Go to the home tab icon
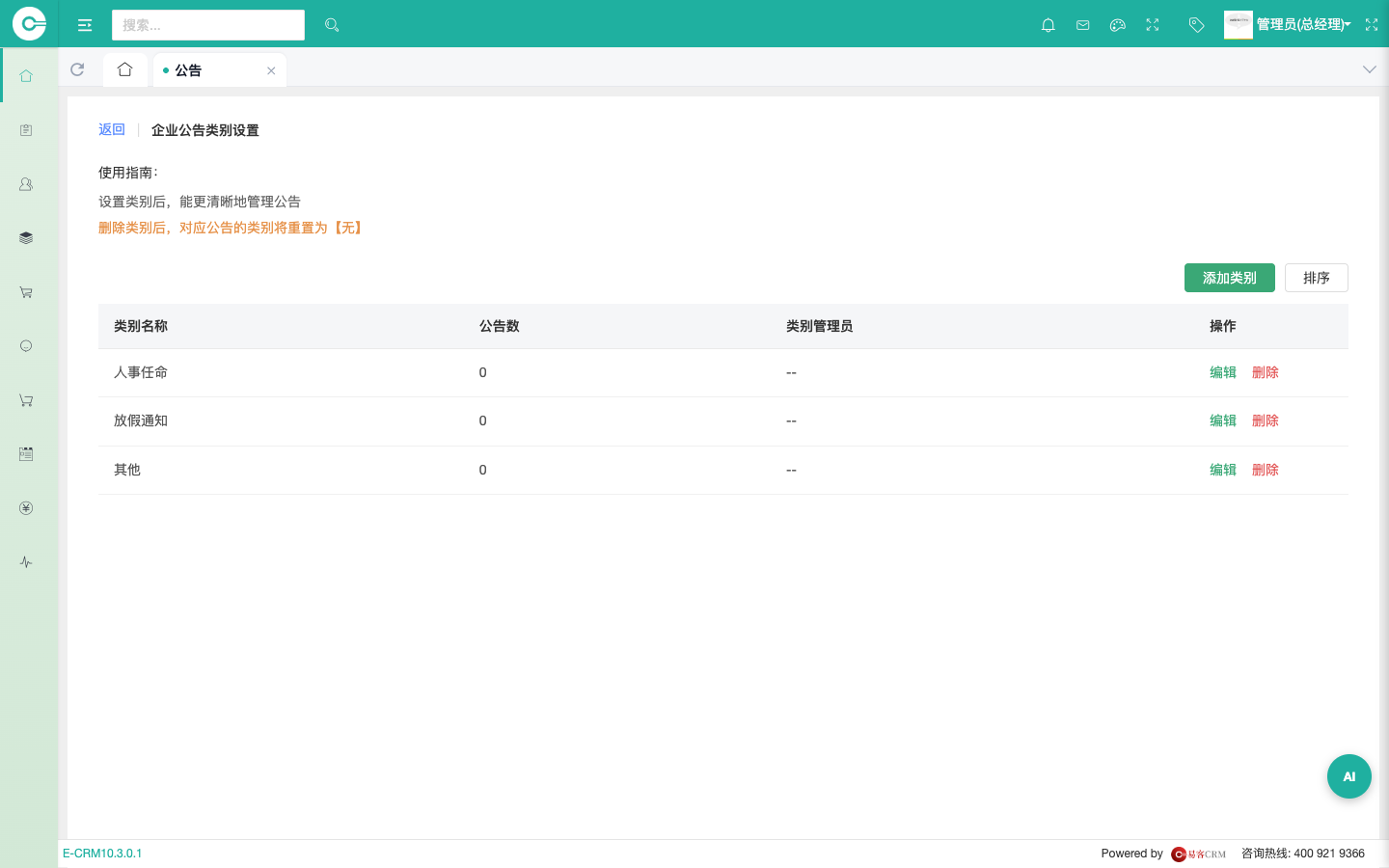Image resolution: width=1389 pixels, height=868 pixels. [124, 69]
